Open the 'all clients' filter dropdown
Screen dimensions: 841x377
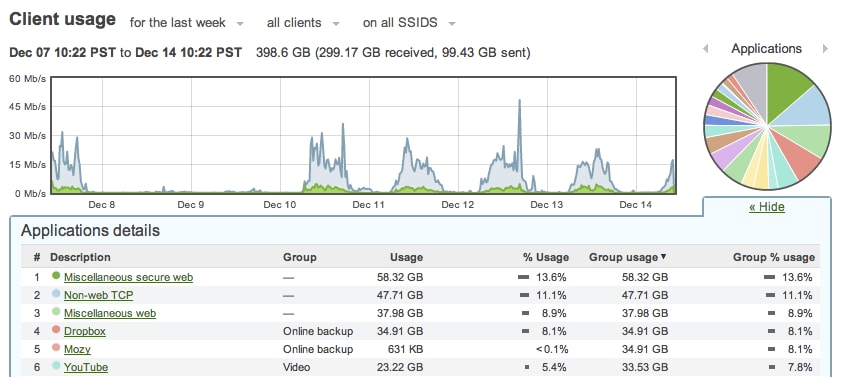click(303, 23)
